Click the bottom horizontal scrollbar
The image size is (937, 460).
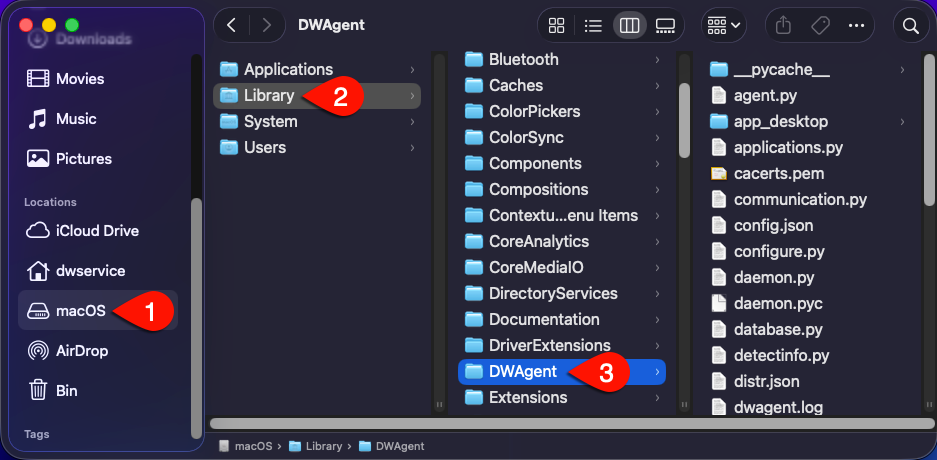click(571, 423)
